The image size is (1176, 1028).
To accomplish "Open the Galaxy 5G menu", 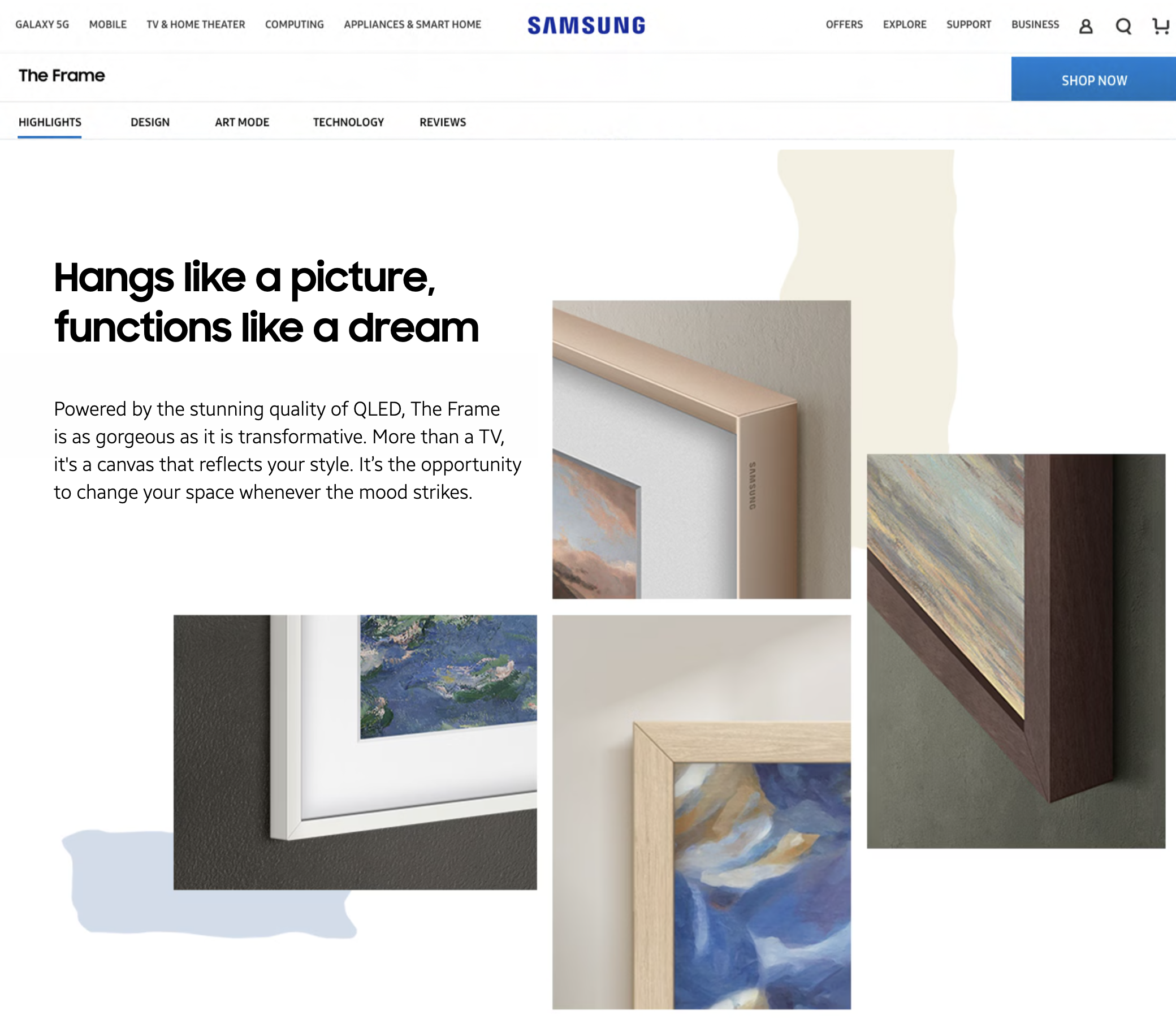I will point(42,25).
